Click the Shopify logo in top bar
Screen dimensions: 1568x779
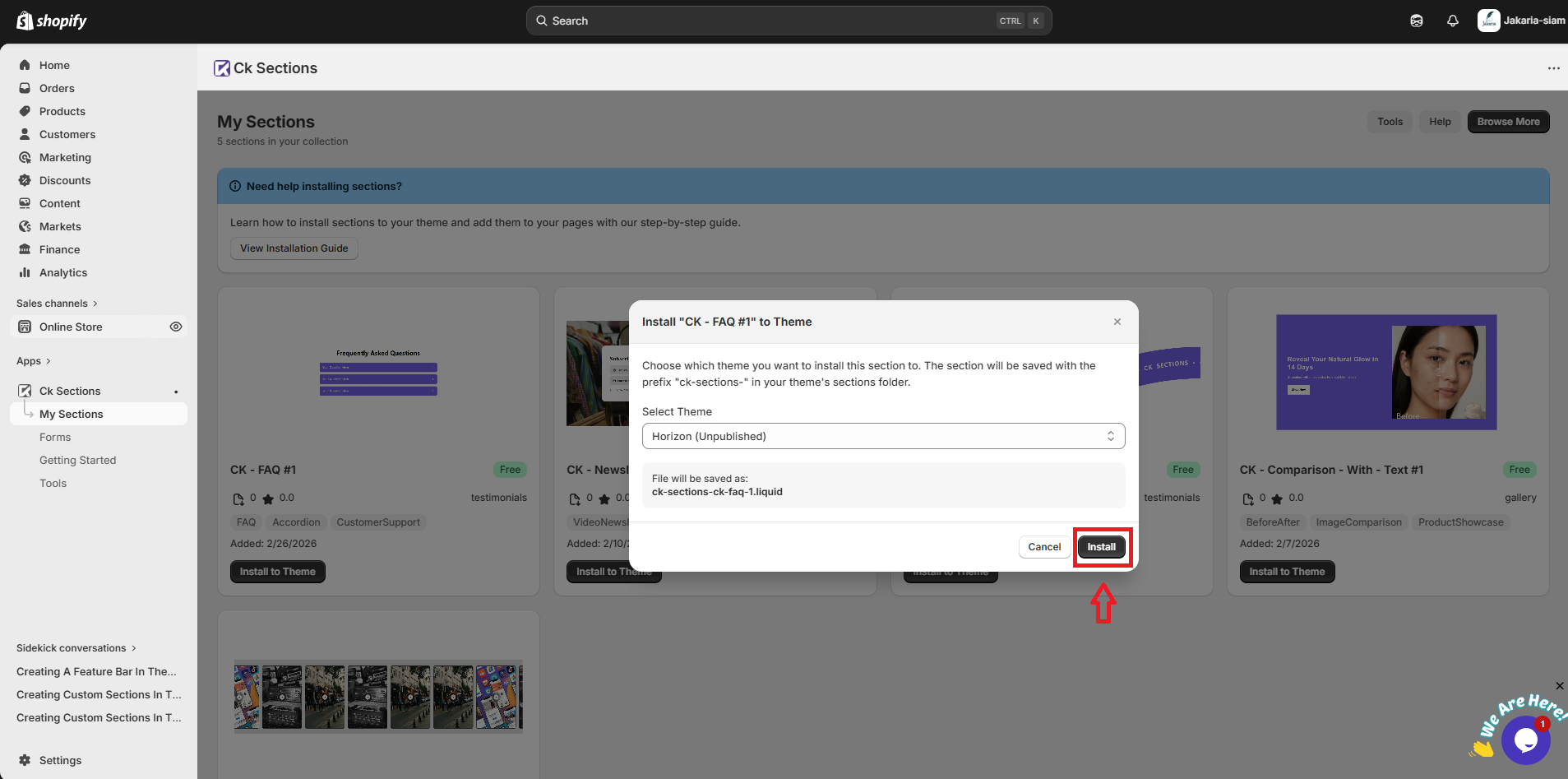pyautogui.click(x=52, y=21)
